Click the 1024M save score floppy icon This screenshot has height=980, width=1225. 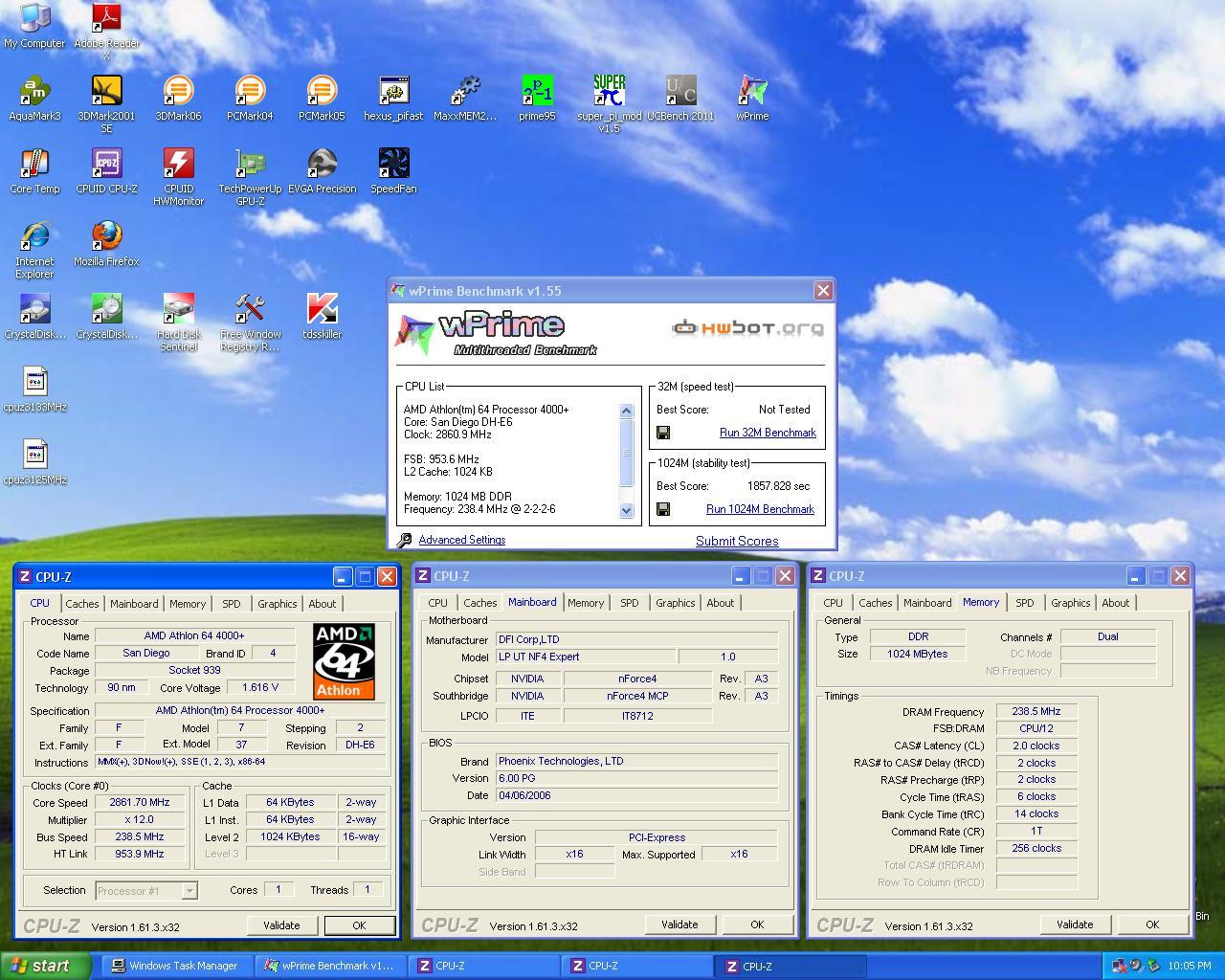point(662,509)
